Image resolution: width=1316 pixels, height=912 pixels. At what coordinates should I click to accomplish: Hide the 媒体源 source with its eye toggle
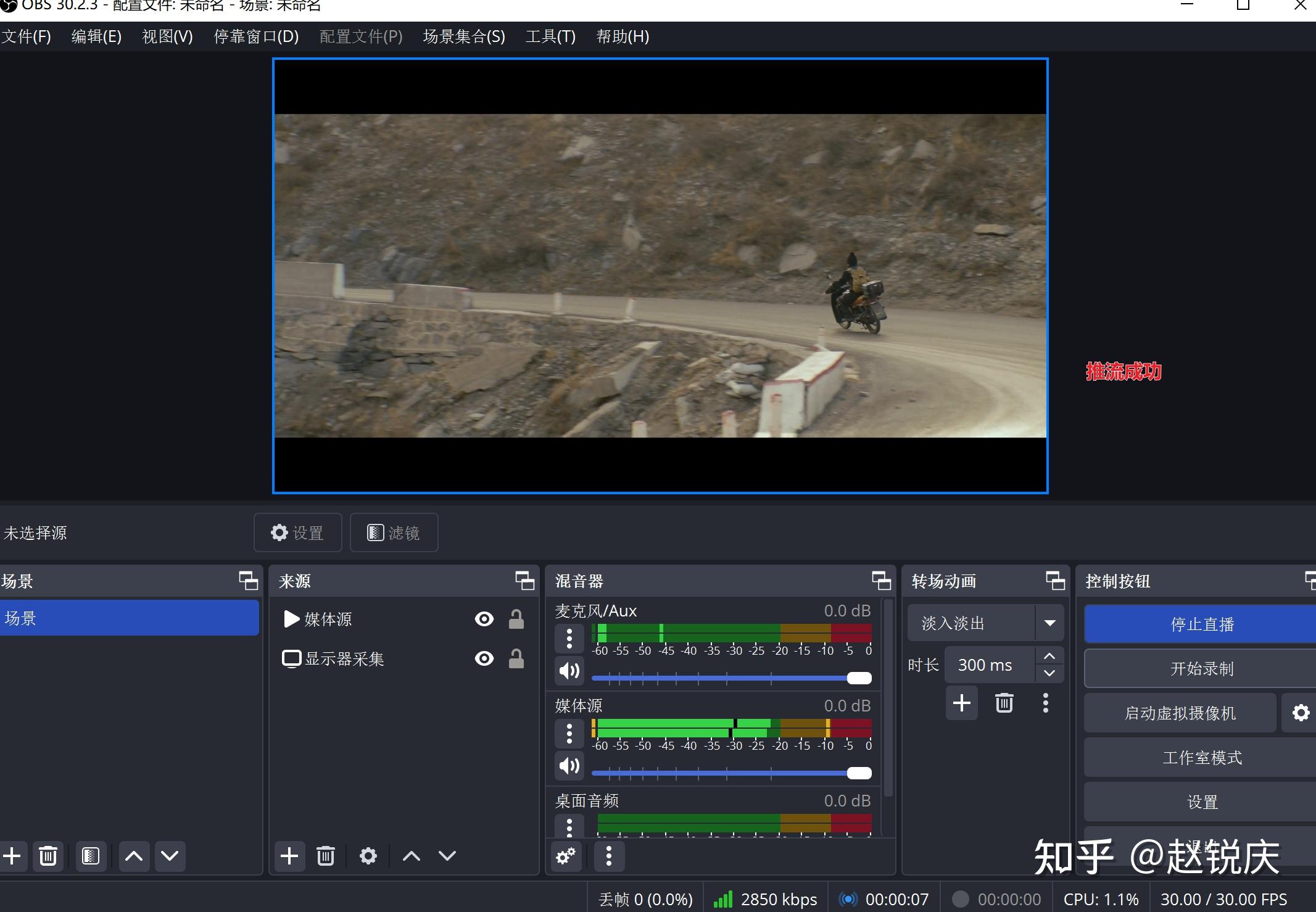tap(484, 619)
